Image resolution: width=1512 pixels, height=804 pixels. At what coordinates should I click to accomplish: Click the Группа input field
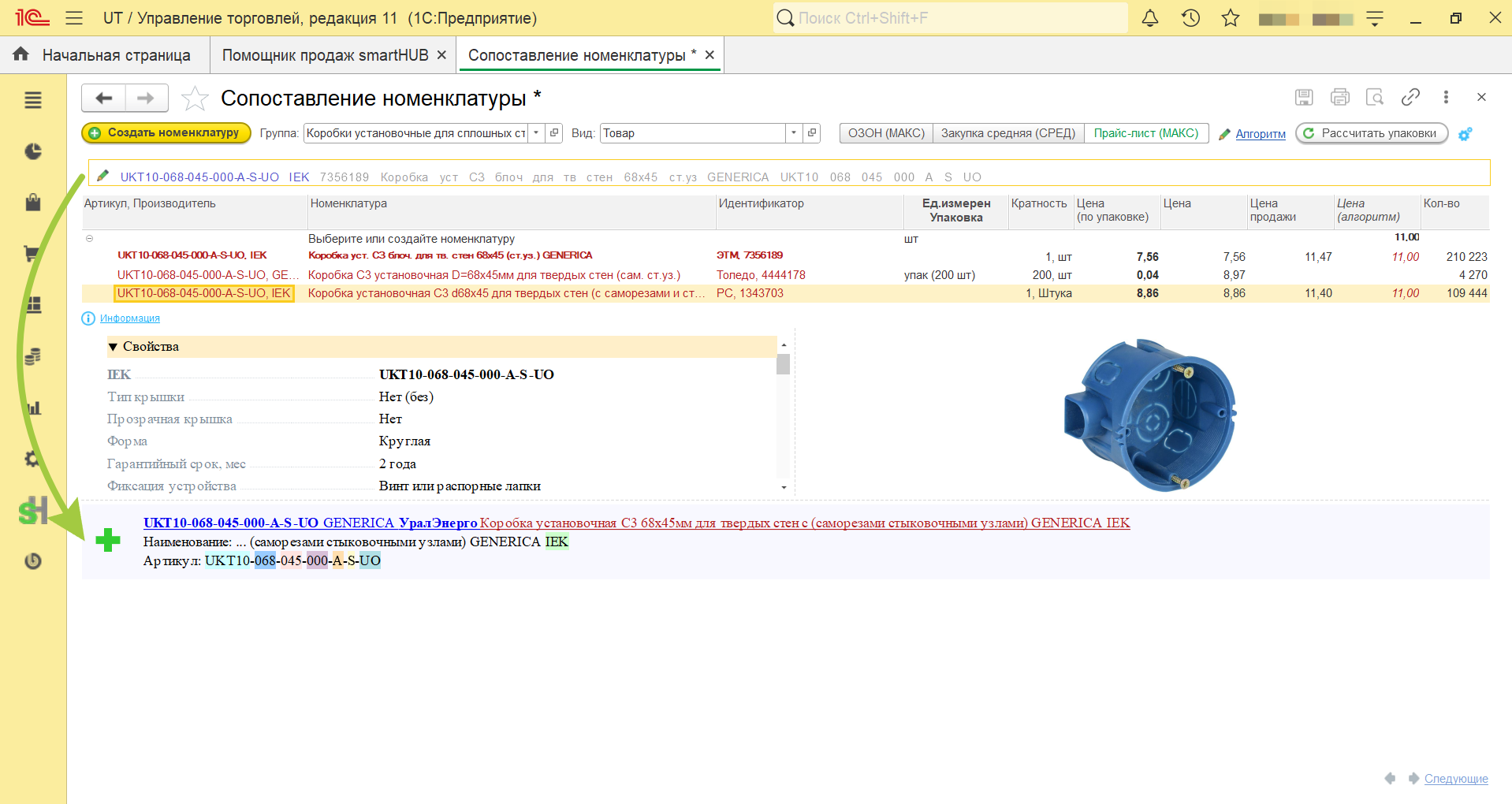(x=415, y=133)
